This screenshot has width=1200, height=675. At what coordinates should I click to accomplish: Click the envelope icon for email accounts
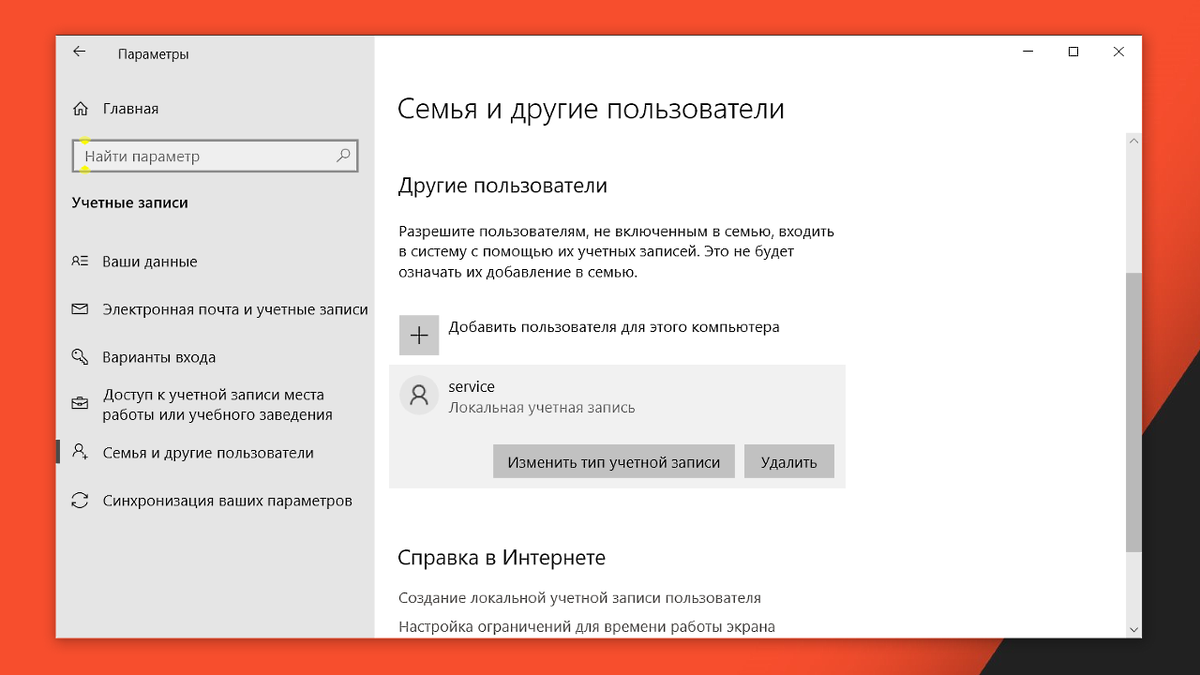click(80, 309)
